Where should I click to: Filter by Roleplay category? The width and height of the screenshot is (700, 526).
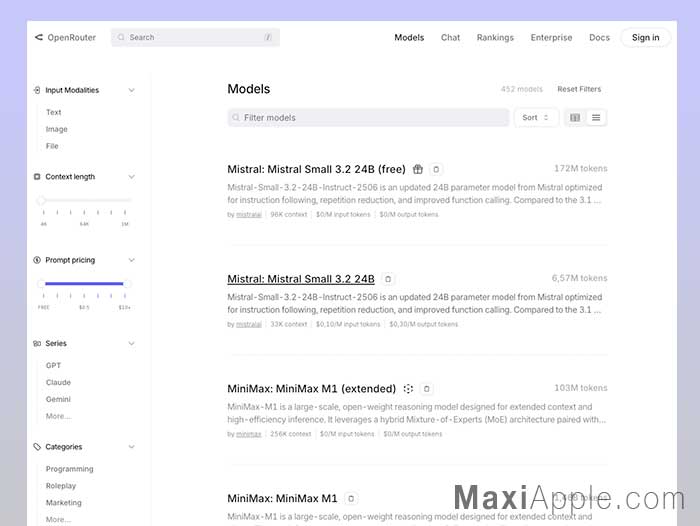(x=61, y=486)
